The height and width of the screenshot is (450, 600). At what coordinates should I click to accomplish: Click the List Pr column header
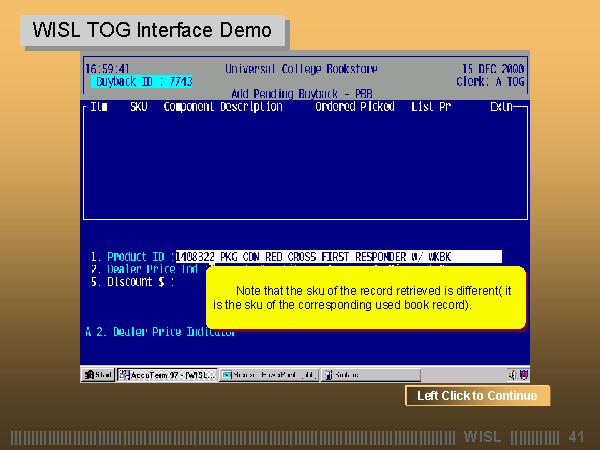(431, 106)
